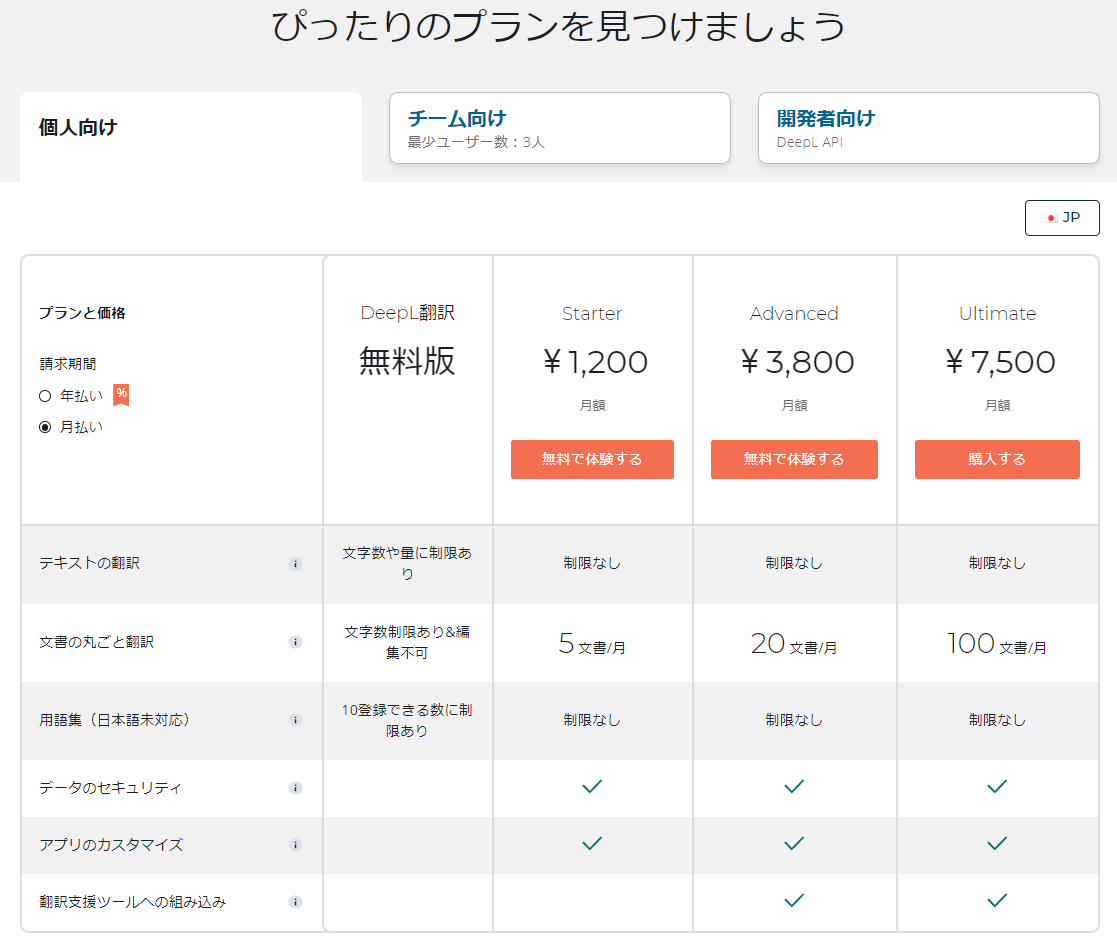1117x948 pixels.
Task: Click info icon beside データのセキュリティ
Action: point(295,788)
